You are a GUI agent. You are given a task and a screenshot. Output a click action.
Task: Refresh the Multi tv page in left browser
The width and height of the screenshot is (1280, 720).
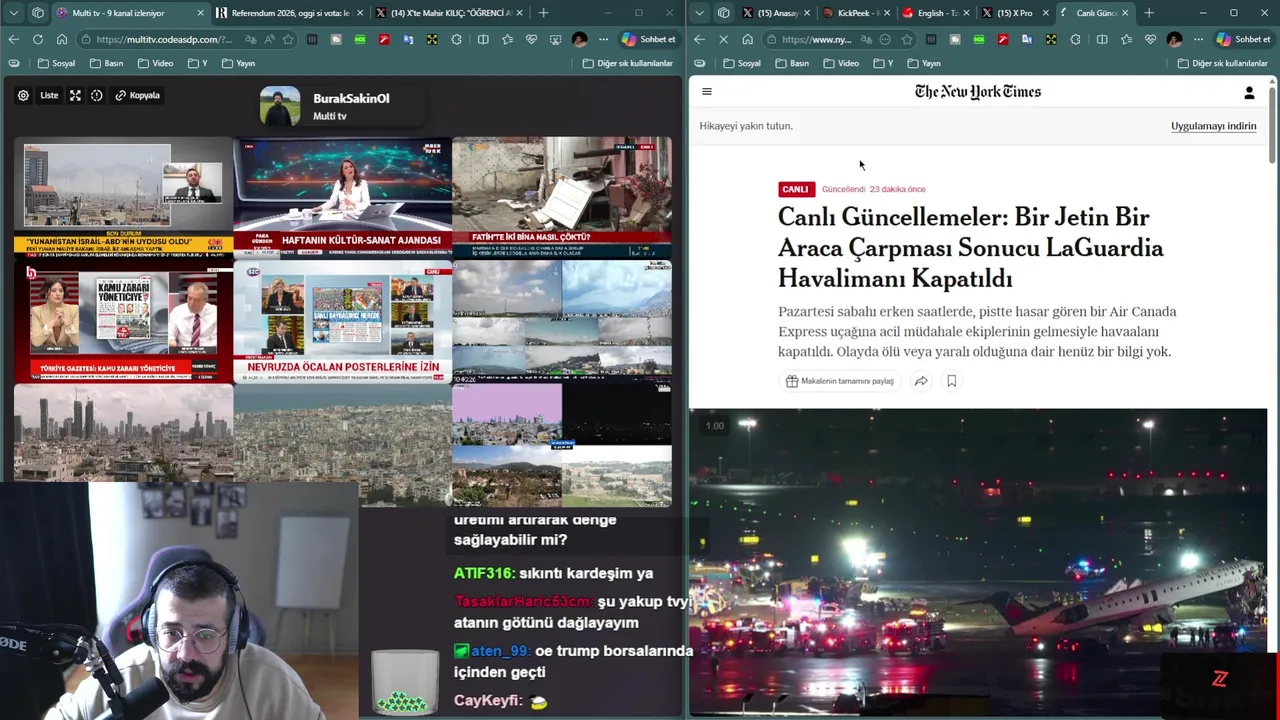tap(37, 39)
